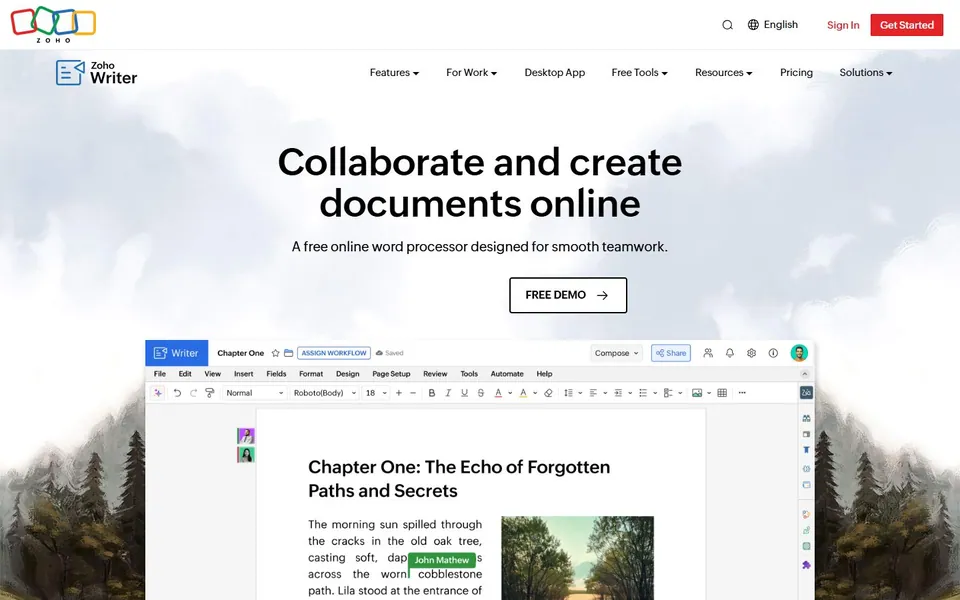Click the purple puzzle add-ons icon
960x600 pixels.
[x=806, y=565]
